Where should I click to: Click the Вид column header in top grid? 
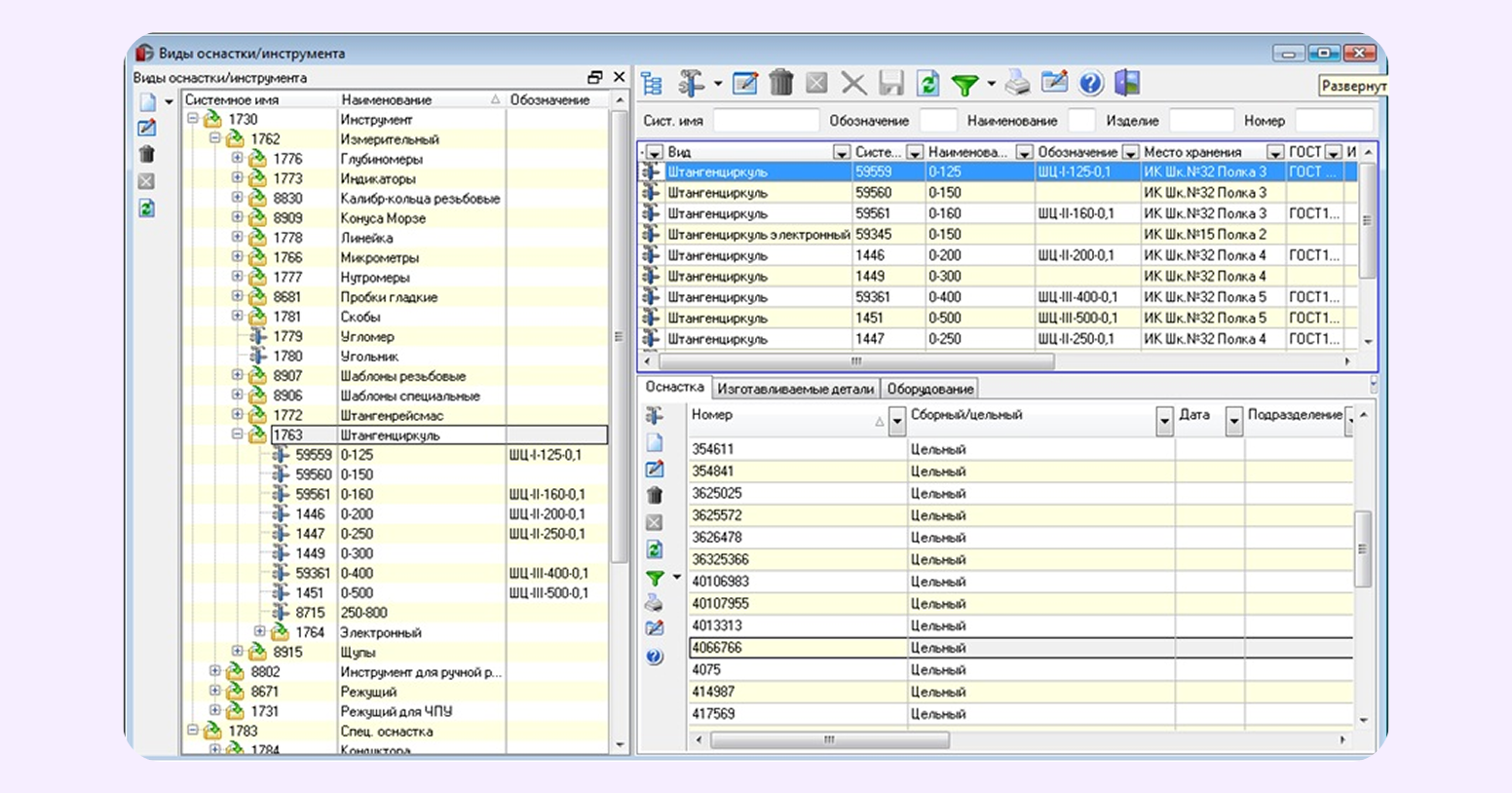748,152
